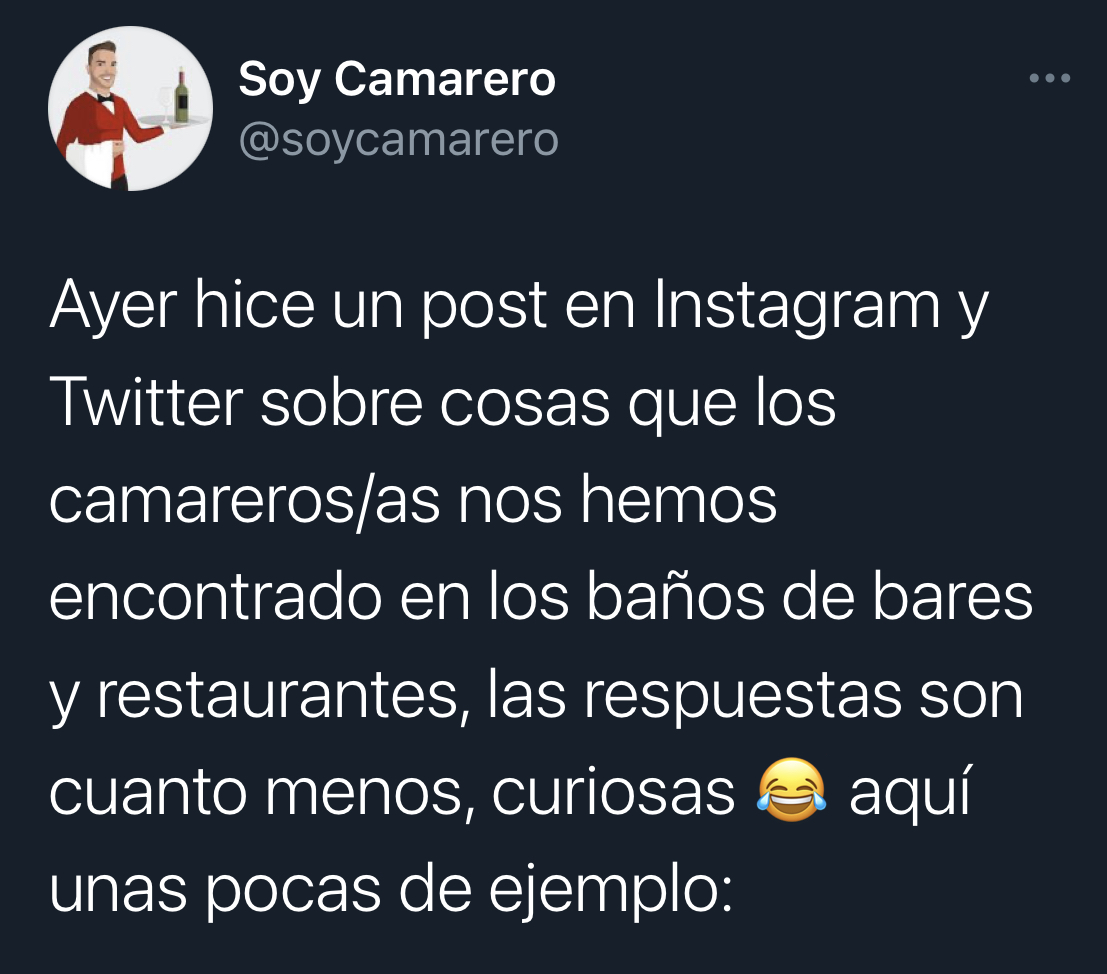Click the waiter's face in profile picture

coord(104,68)
